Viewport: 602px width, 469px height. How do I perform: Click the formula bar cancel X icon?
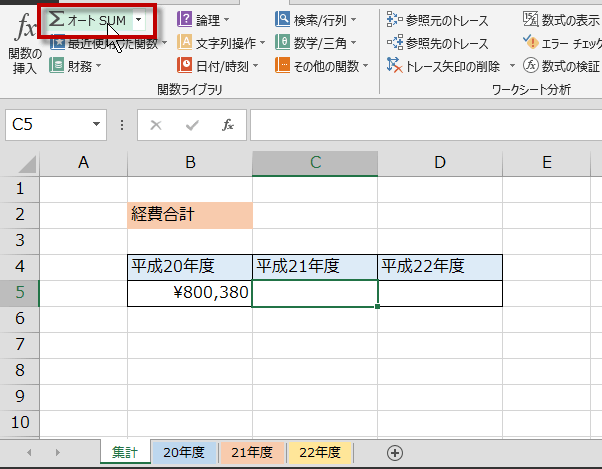click(x=156, y=125)
